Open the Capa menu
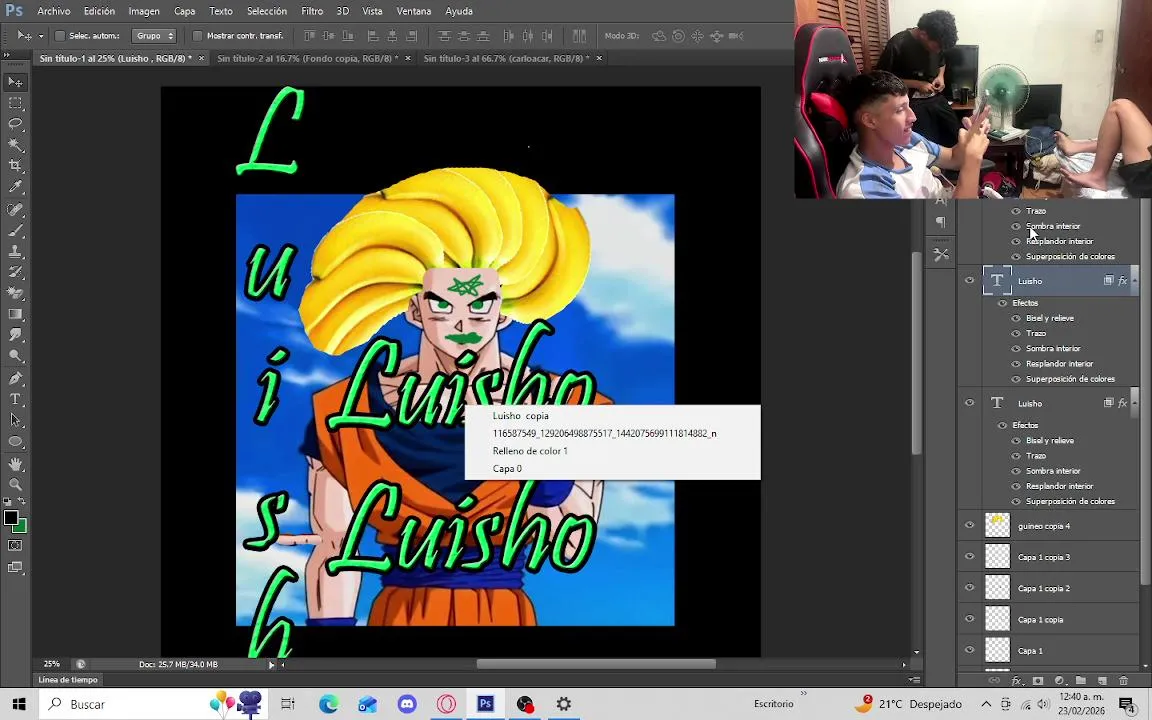This screenshot has width=1152, height=720. tap(184, 11)
